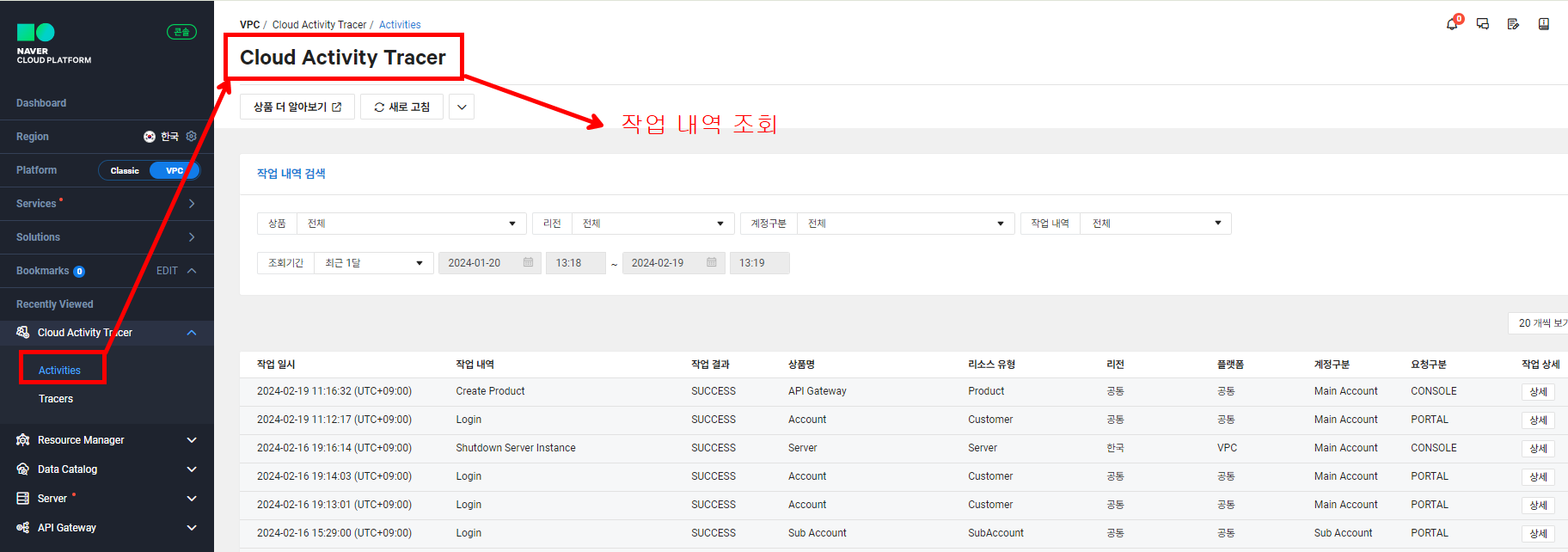Open 상세 for Create Product row
This screenshot has height=552, width=1568.
click(1539, 392)
